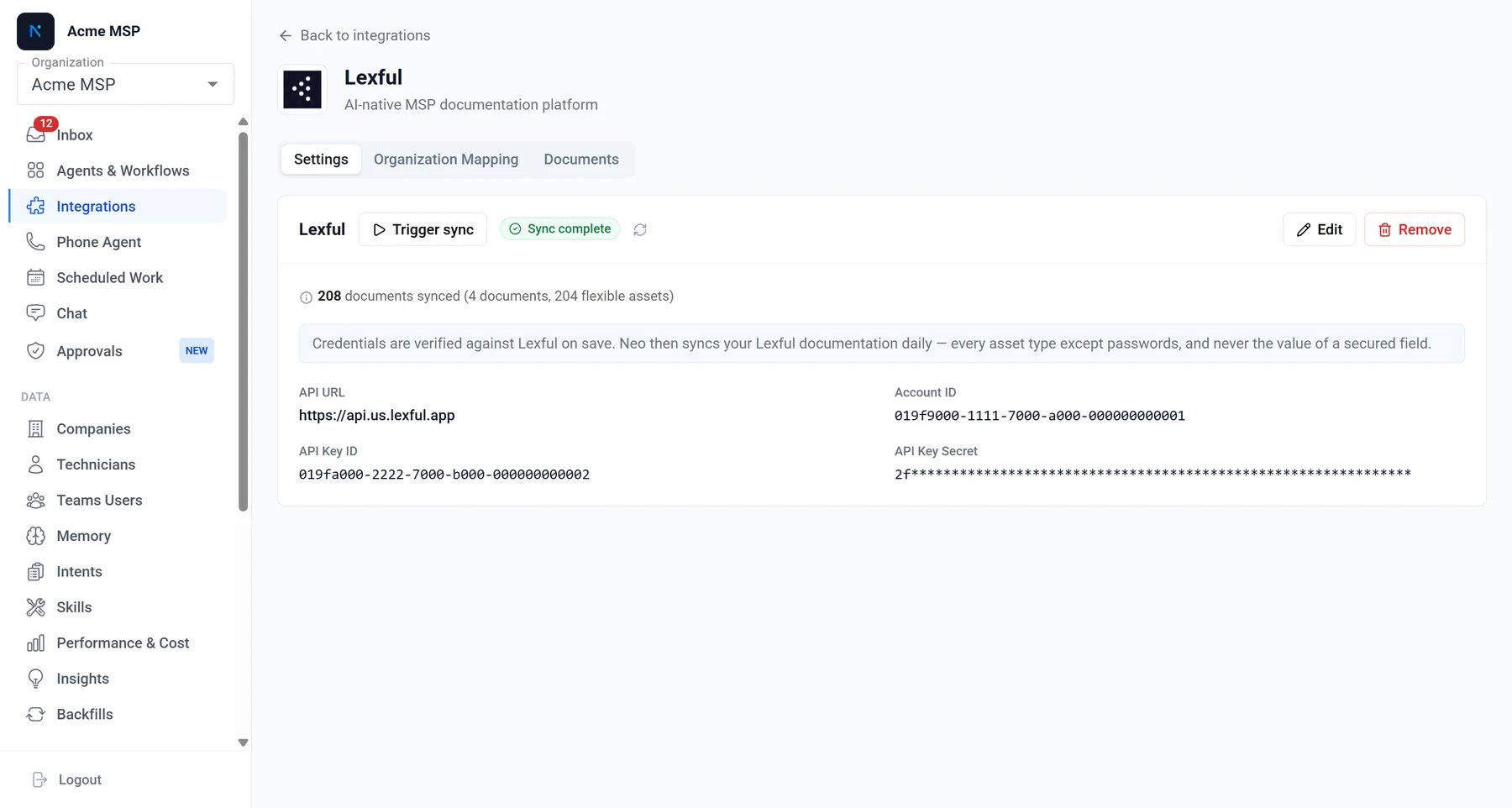Image resolution: width=1512 pixels, height=808 pixels.
Task: Open Phone Agent page
Action: (x=118, y=242)
